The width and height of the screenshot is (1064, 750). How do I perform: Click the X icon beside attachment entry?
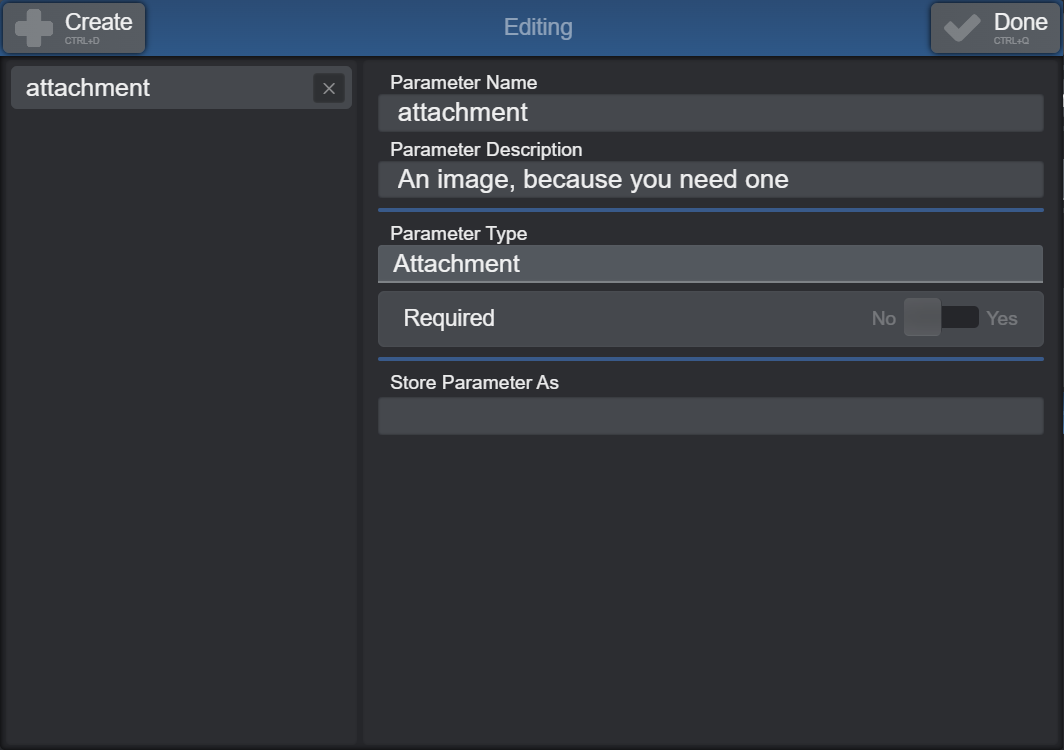(329, 88)
